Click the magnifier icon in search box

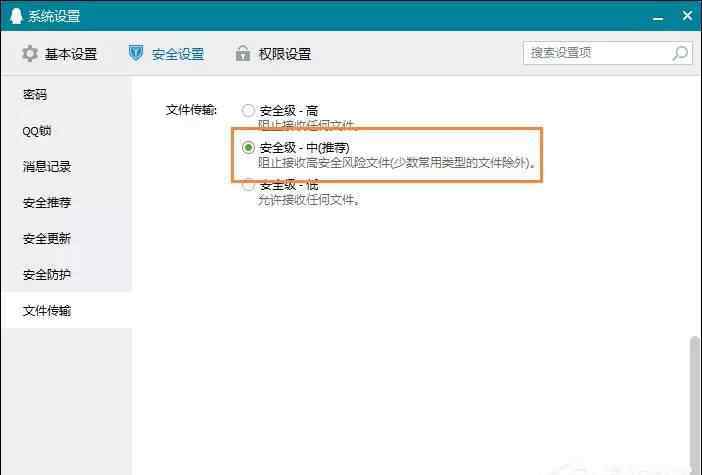click(680, 53)
